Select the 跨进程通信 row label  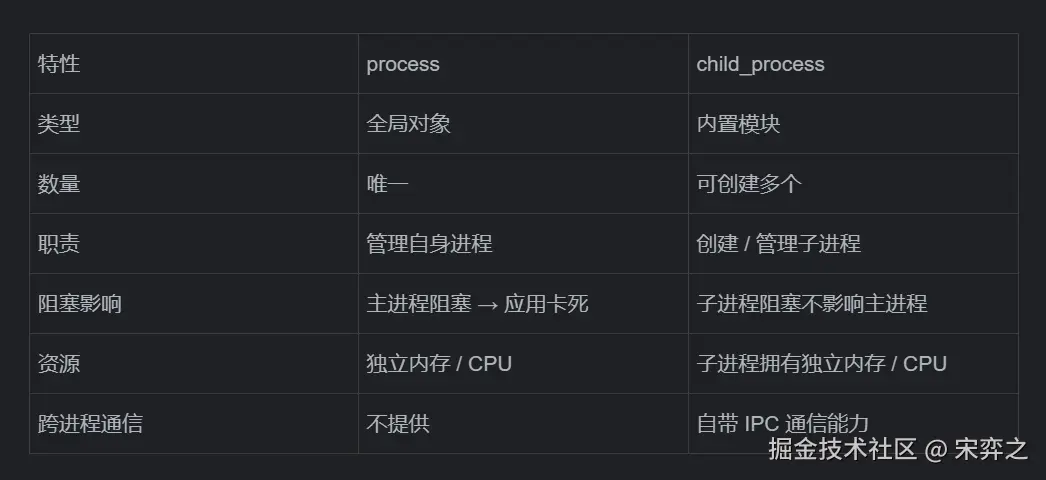(x=90, y=424)
